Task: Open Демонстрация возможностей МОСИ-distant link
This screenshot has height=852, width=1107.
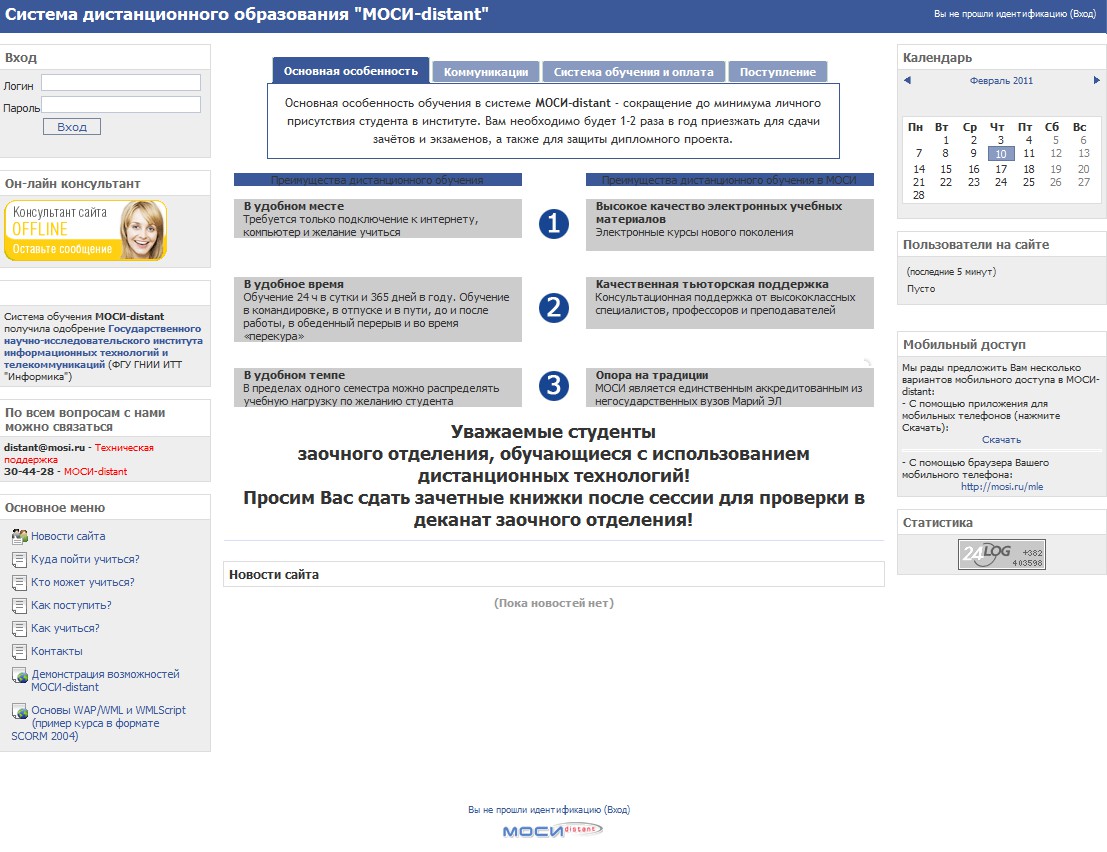Action: 105,681
